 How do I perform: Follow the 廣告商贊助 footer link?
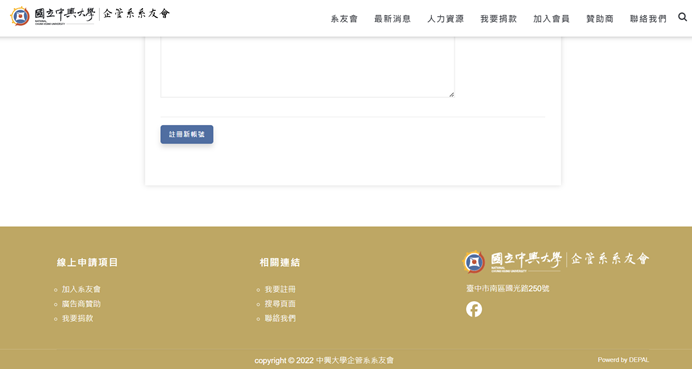click(81, 304)
